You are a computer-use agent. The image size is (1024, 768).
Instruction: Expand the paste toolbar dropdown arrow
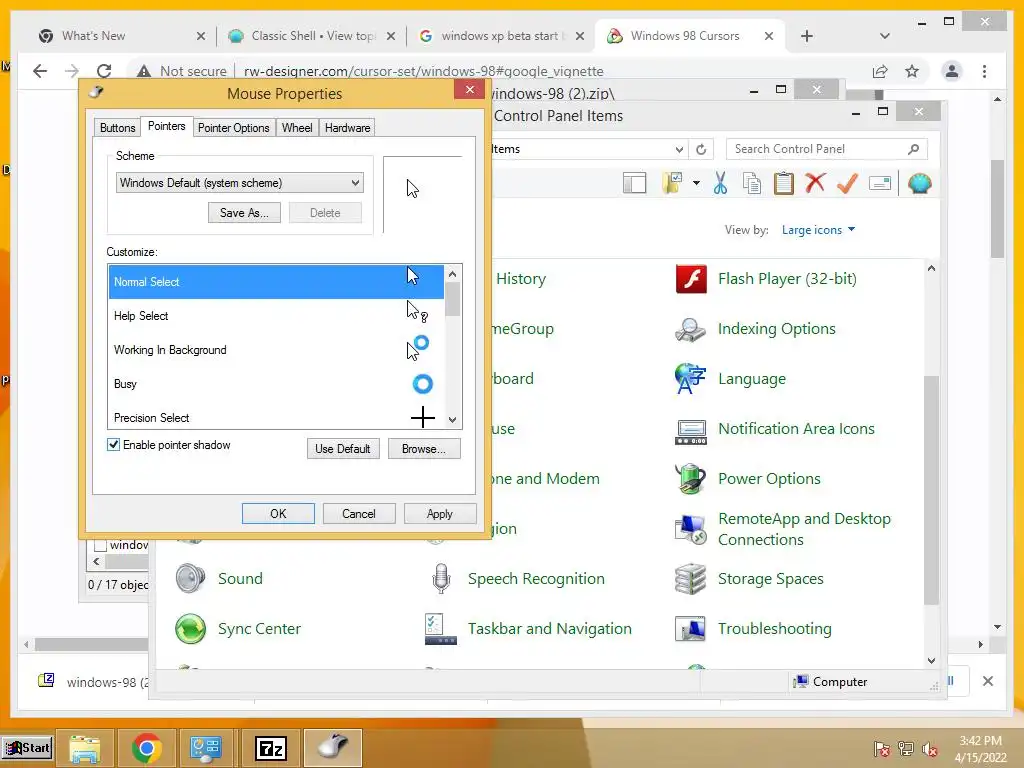696,184
